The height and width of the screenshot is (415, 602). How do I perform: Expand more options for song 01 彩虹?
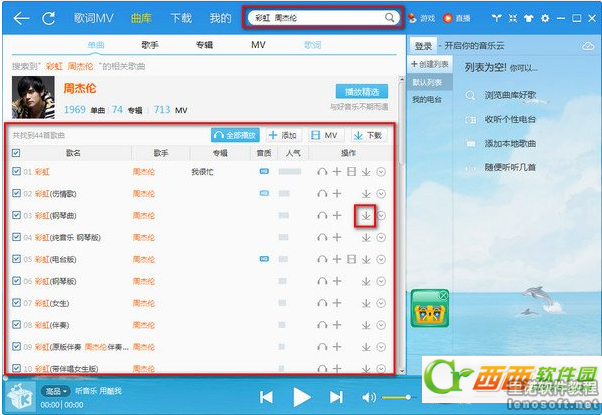coord(381,172)
